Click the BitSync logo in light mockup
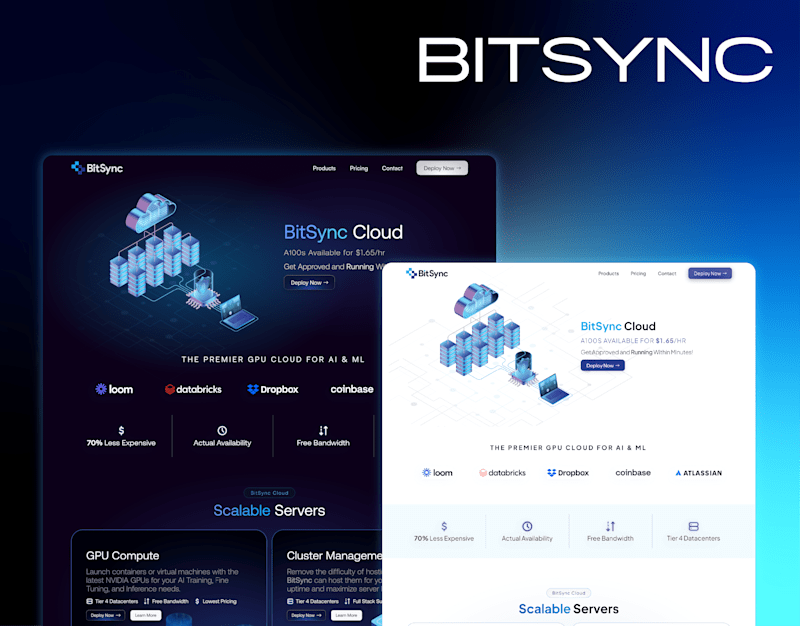800x626 pixels. pos(427,273)
